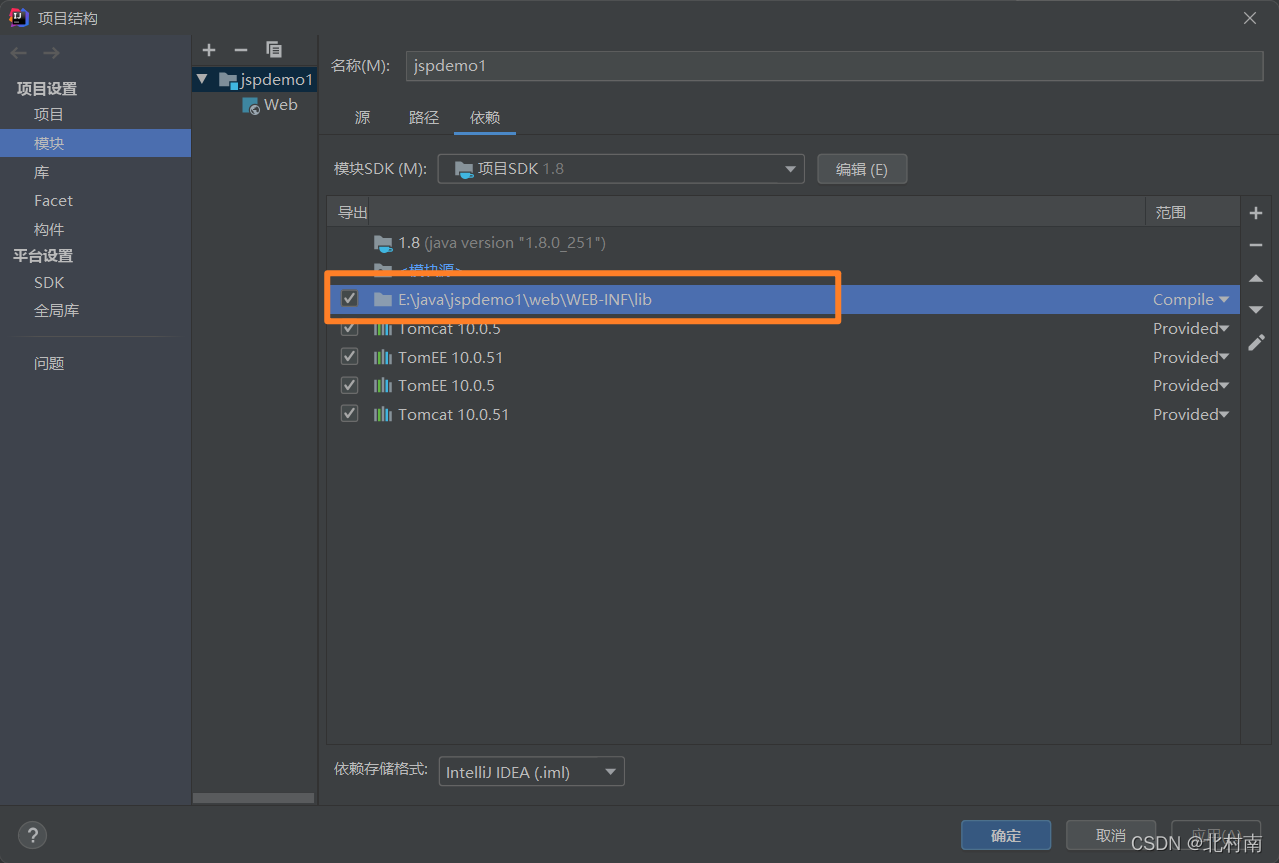Screen dimensions: 1279x863
Task: Open dependency storage format dropdown
Action: pyautogui.click(x=531, y=771)
